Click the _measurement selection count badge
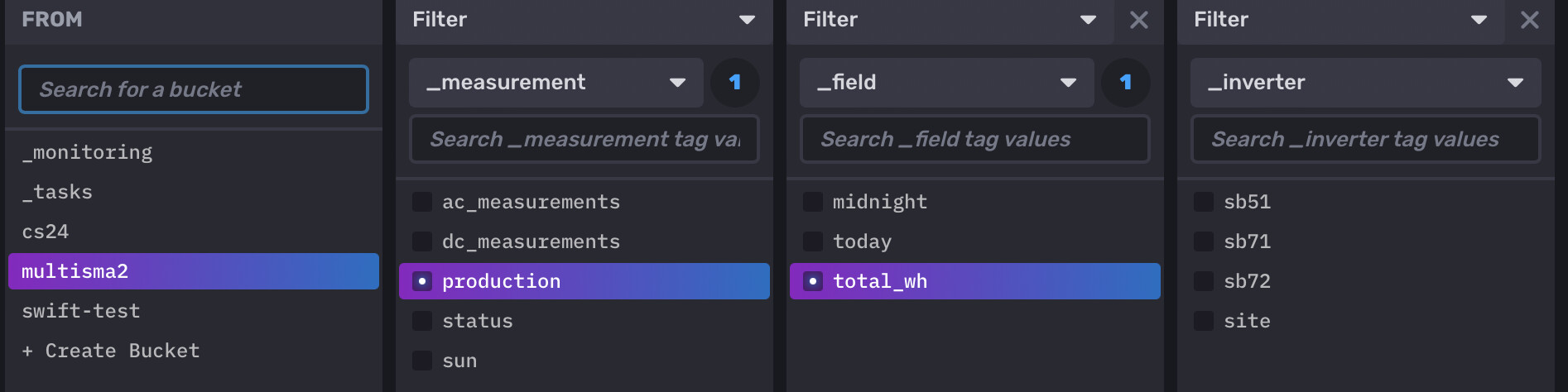Image resolution: width=1568 pixels, height=392 pixels. click(734, 83)
